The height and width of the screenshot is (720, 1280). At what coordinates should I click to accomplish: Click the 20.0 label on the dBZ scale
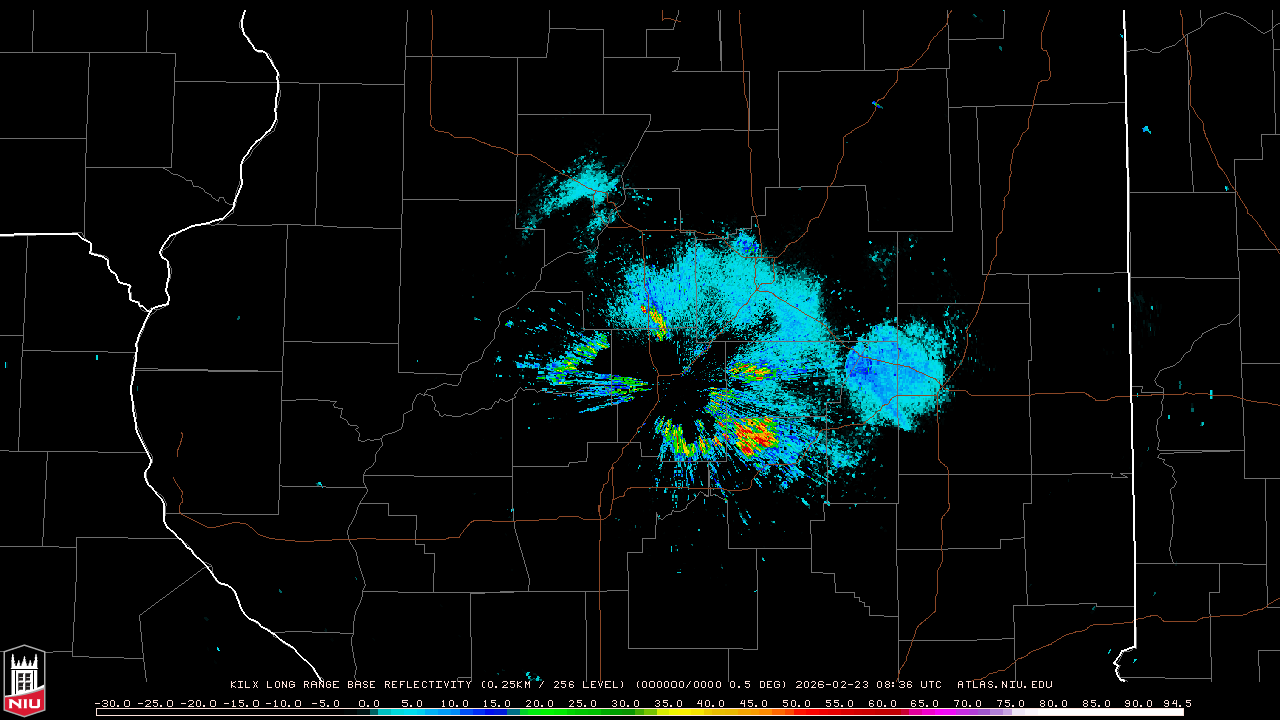539,703
